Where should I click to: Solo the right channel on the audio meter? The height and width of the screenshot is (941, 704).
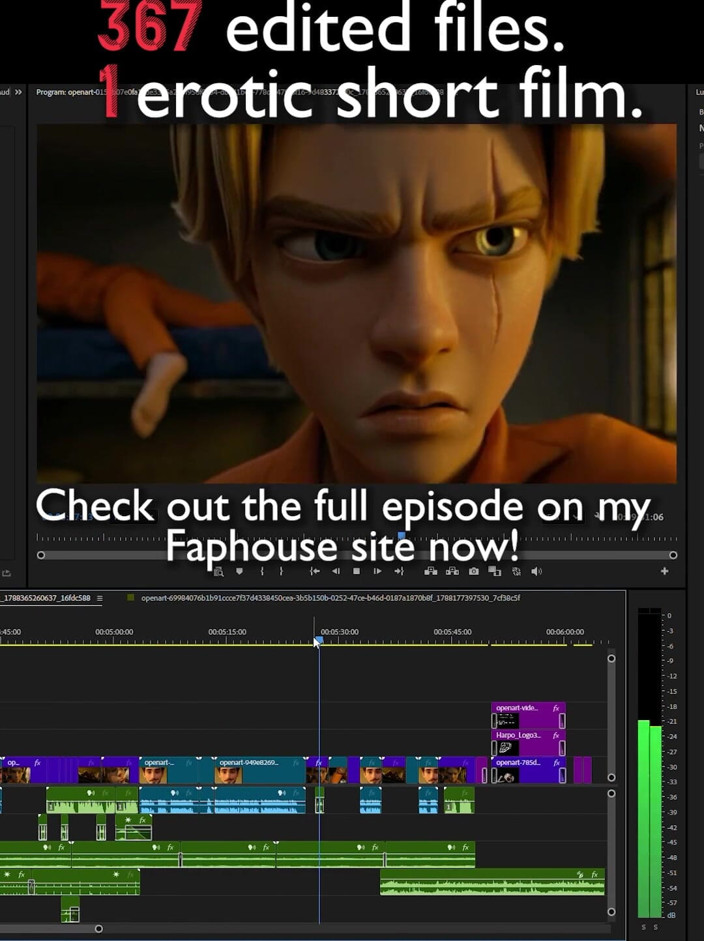[655, 927]
